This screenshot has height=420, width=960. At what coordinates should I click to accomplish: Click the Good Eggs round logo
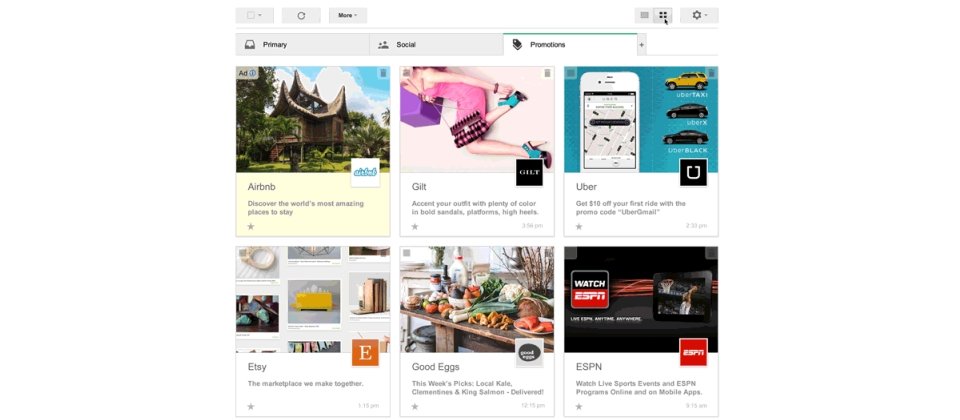pyautogui.click(x=530, y=353)
